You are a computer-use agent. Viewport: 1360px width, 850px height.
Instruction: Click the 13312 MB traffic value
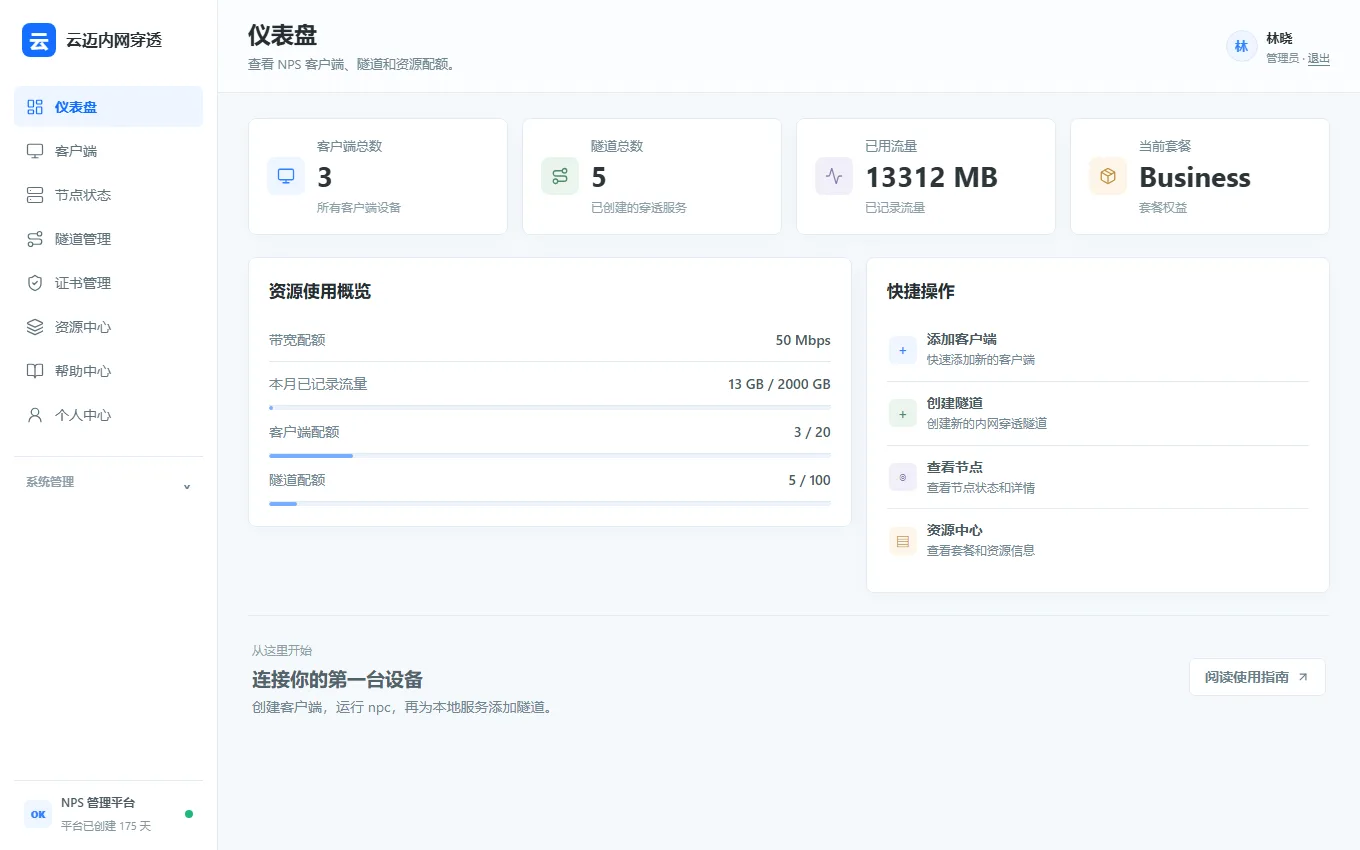[931, 177]
